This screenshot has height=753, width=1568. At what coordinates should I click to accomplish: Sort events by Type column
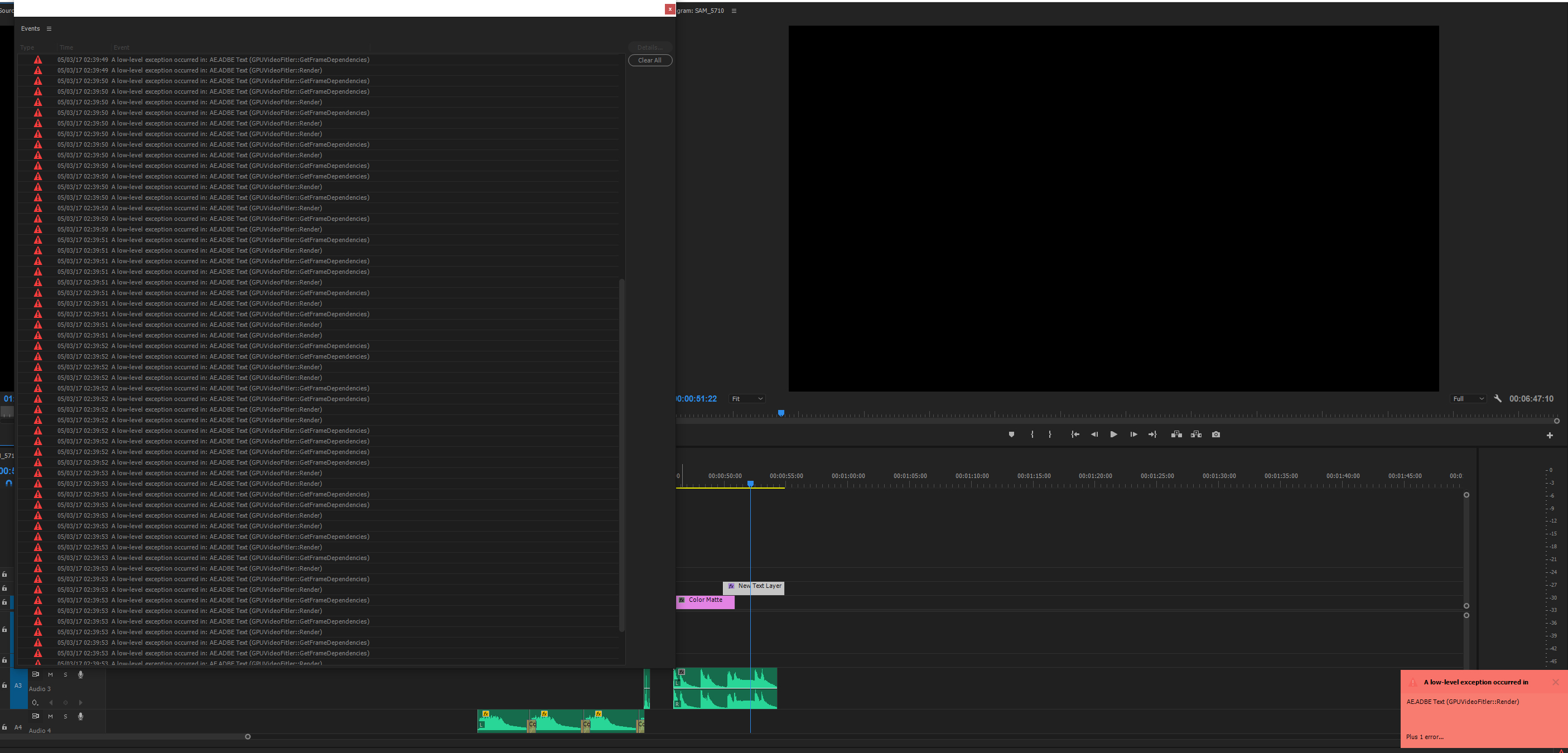[27, 47]
